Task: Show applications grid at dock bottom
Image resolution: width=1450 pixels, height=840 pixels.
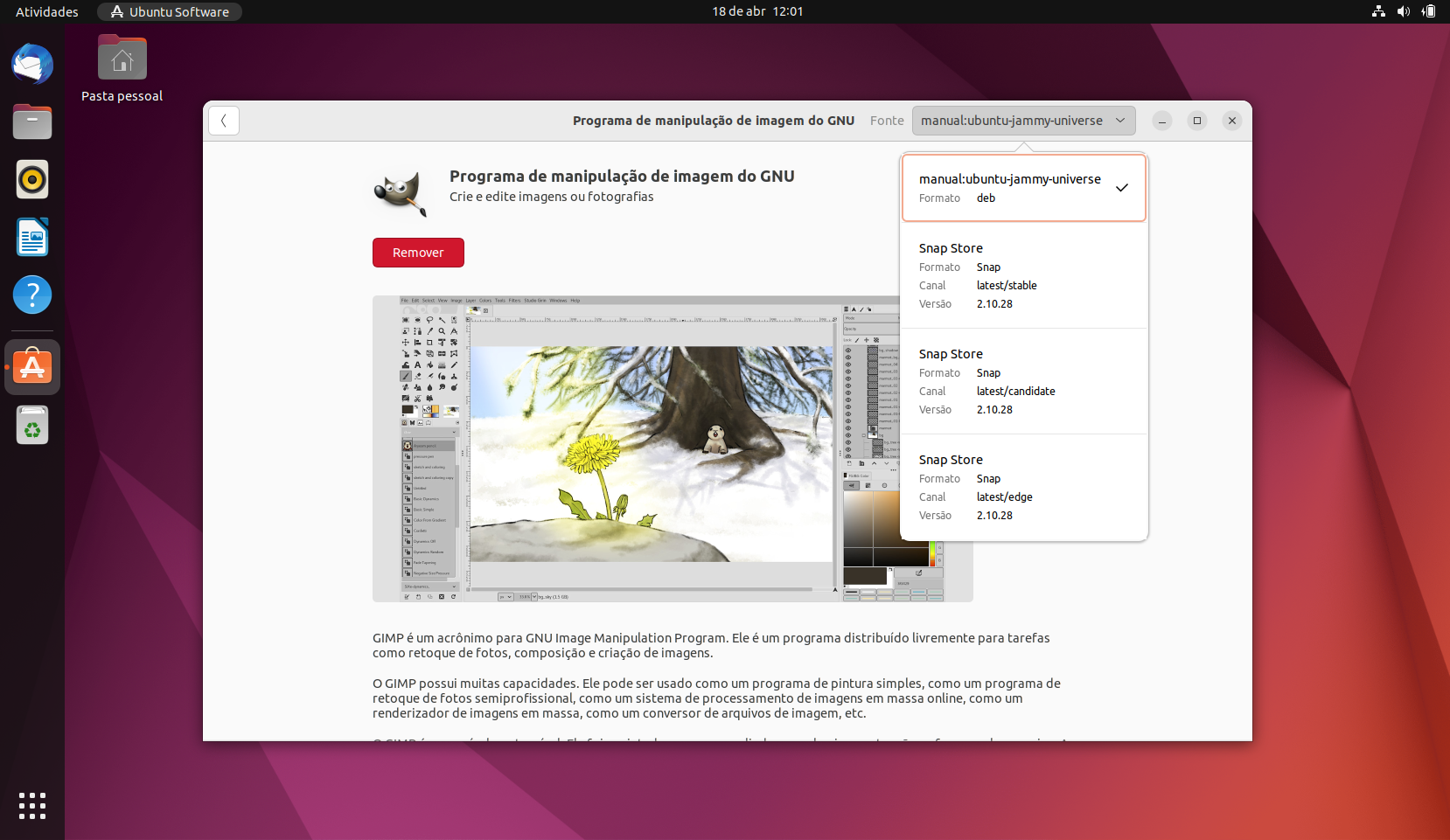Action: tap(32, 806)
